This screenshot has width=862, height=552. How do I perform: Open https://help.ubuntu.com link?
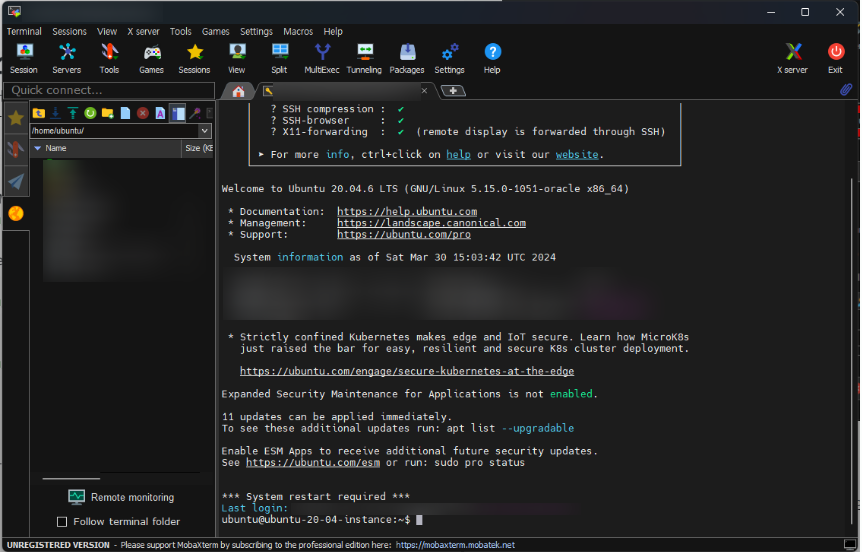[x=407, y=212]
